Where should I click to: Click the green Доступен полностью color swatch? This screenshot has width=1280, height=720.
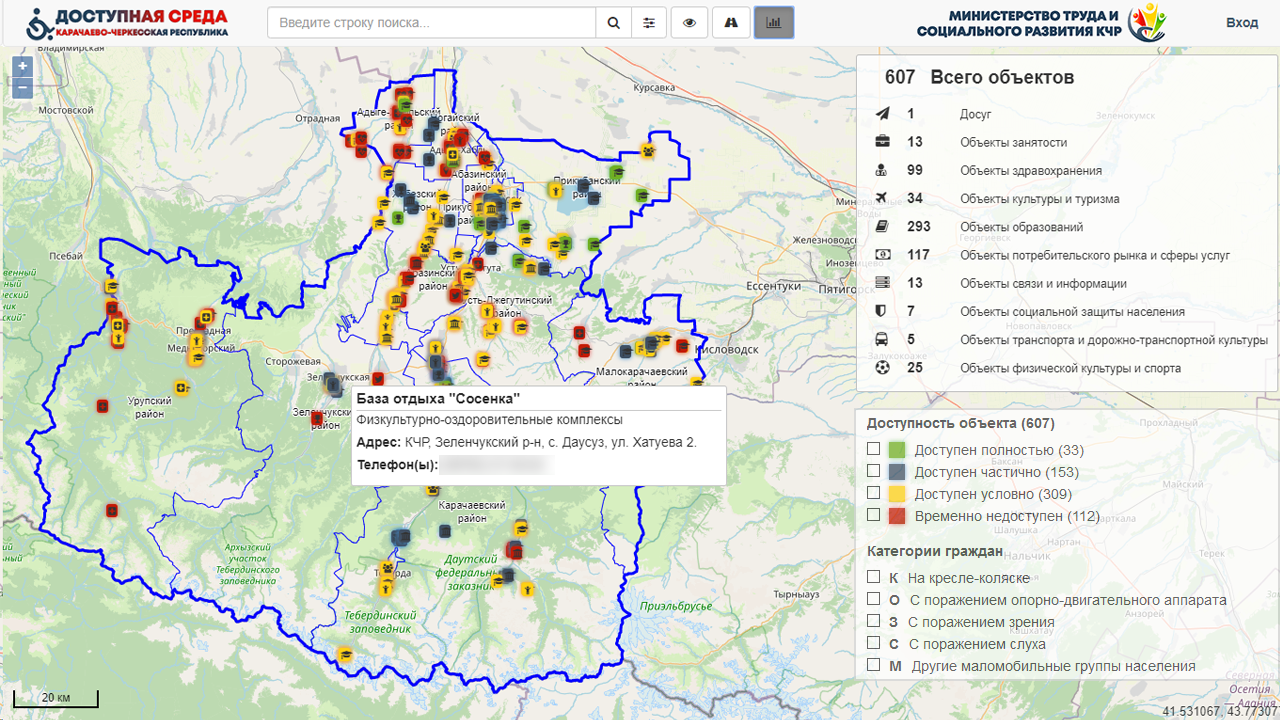coord(897,450)
